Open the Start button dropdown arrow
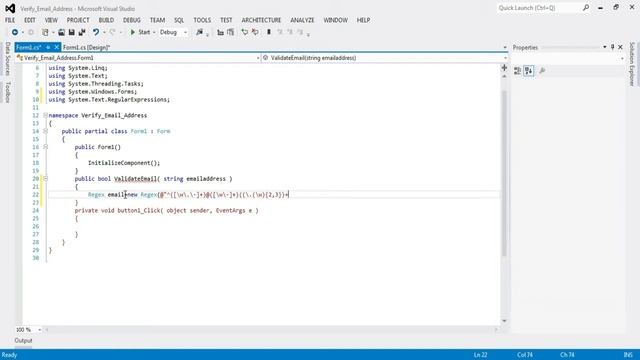 (x=154, y=32)
